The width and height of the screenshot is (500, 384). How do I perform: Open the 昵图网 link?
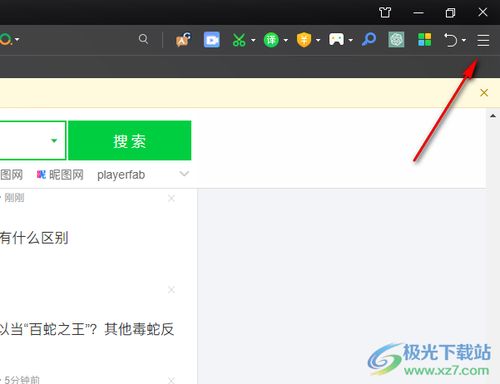point(60,175)
